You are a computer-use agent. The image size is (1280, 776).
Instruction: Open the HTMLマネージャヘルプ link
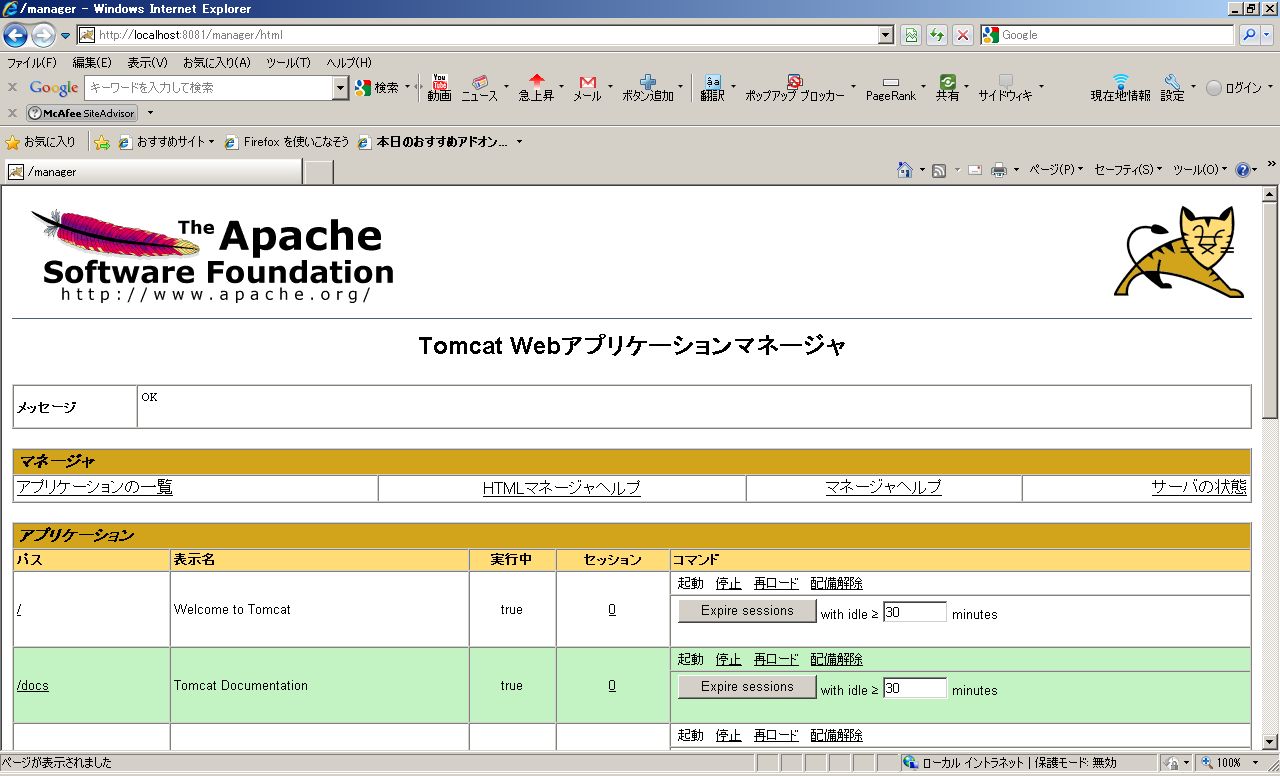coord(562,488)
